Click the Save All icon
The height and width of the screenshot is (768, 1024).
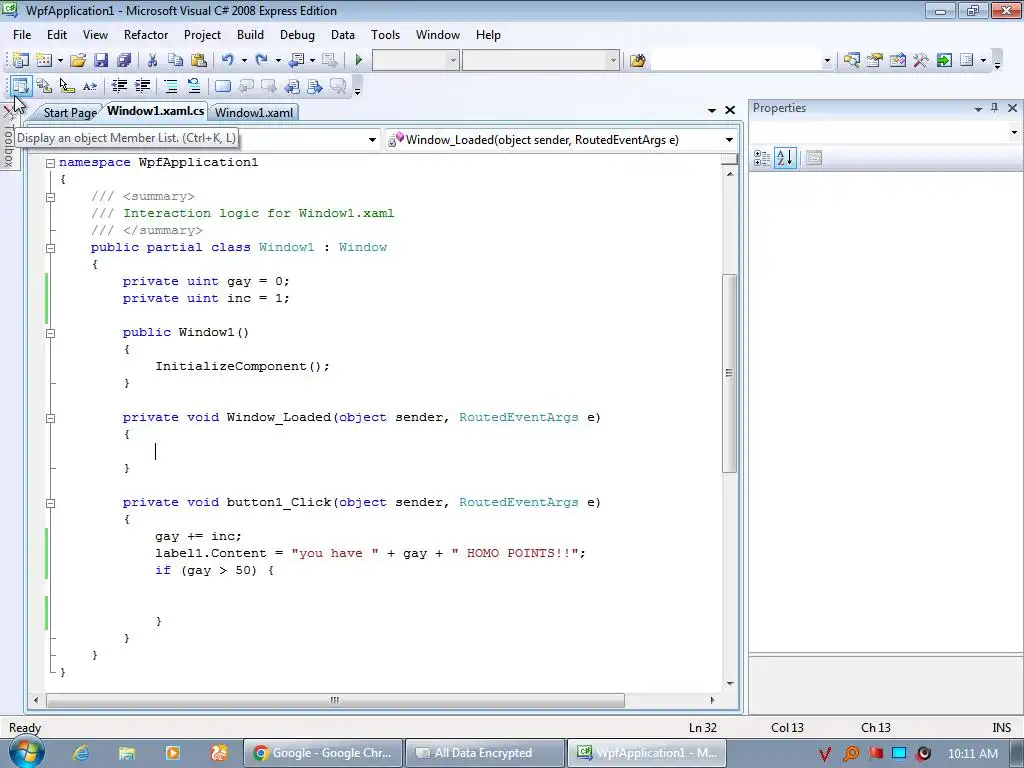pos(123,61)
